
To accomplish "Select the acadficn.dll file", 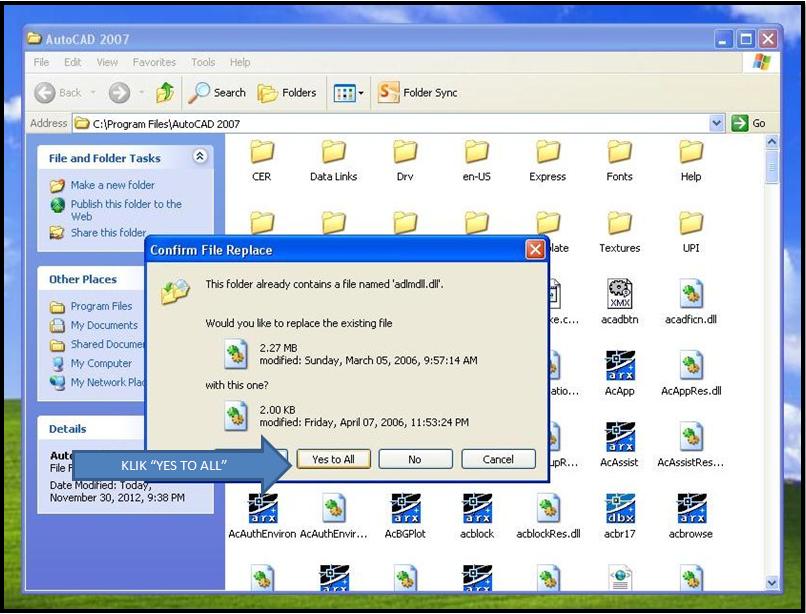I will coord(691,302).
